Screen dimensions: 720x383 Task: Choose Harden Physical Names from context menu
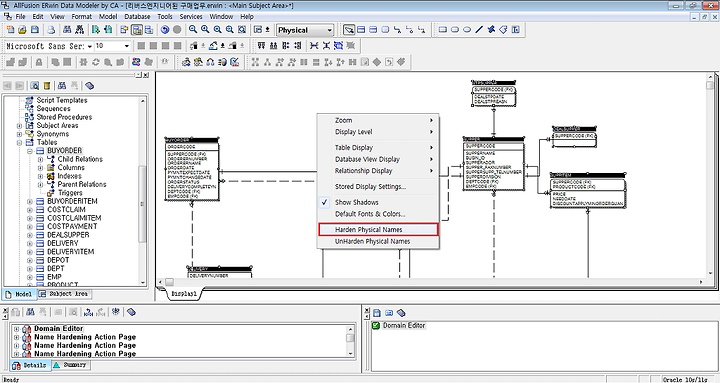click(378, 230)
